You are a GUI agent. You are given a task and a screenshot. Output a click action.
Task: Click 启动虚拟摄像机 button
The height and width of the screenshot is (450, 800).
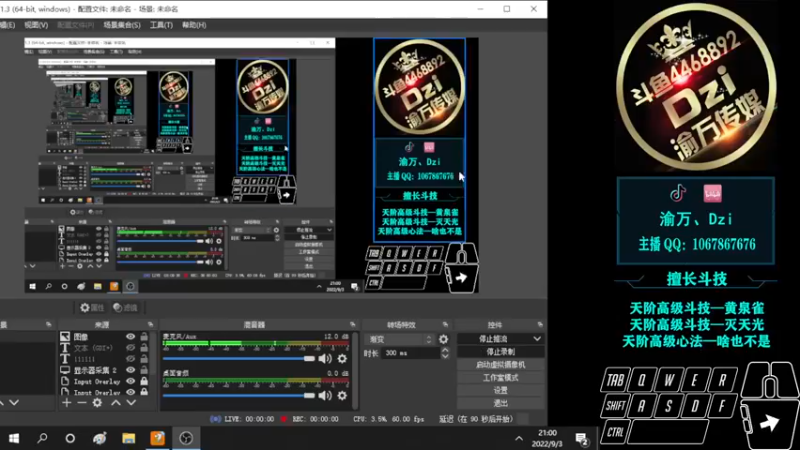click(501, 365)
